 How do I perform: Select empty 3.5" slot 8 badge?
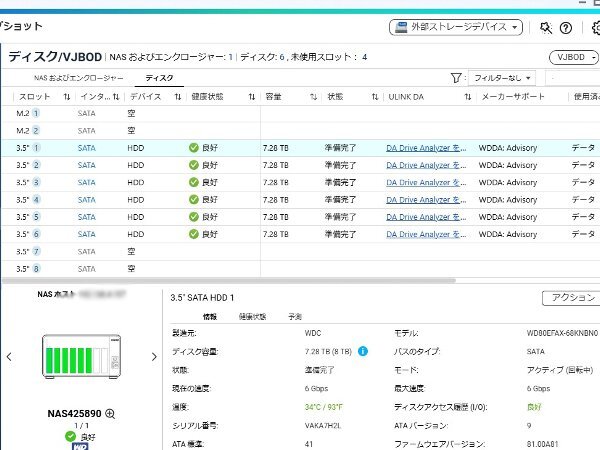[36, 269]
